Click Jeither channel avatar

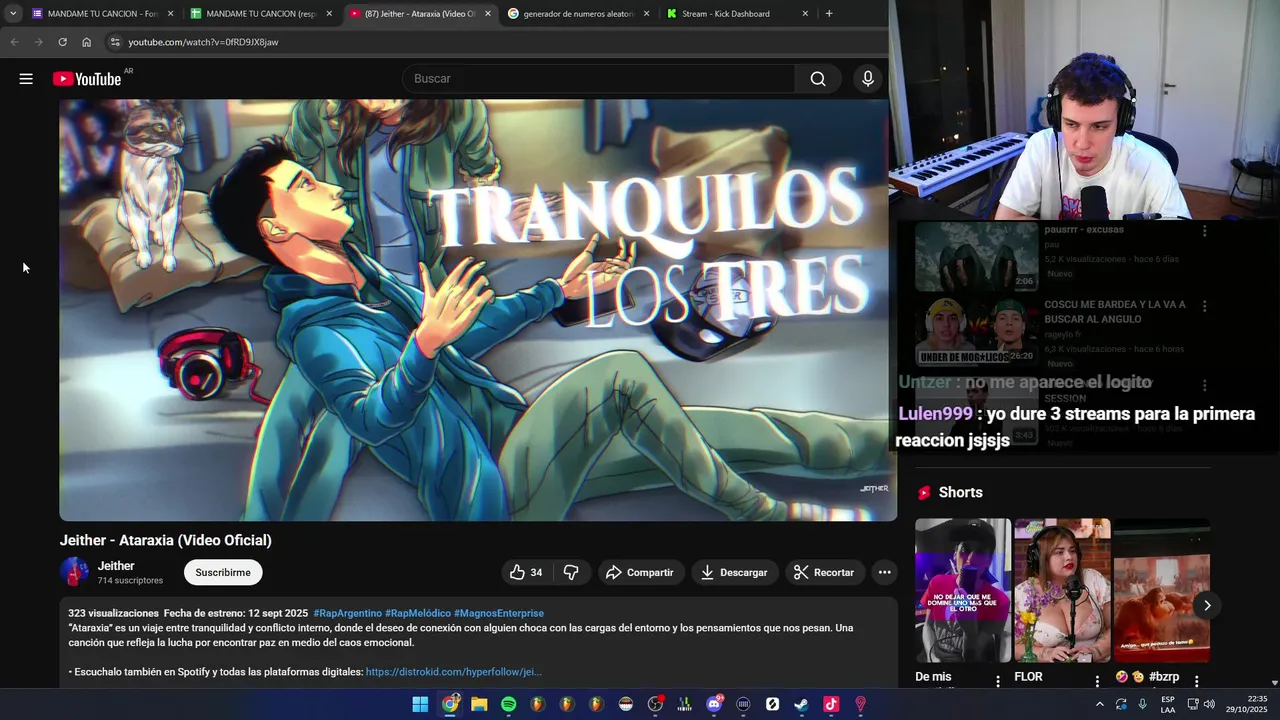tap(74, 572)
